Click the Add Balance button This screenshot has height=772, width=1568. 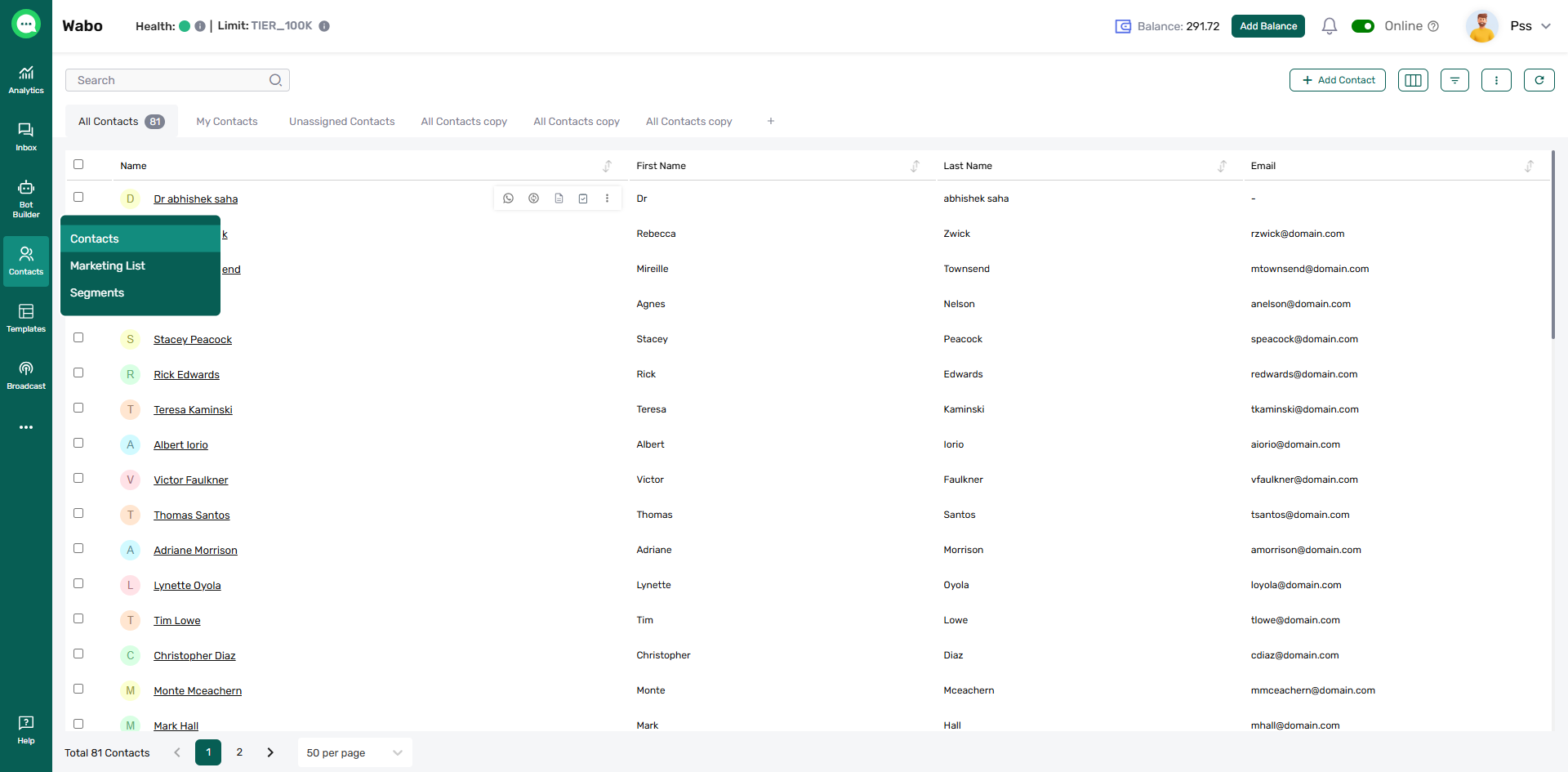click(x=1268, y=26)
